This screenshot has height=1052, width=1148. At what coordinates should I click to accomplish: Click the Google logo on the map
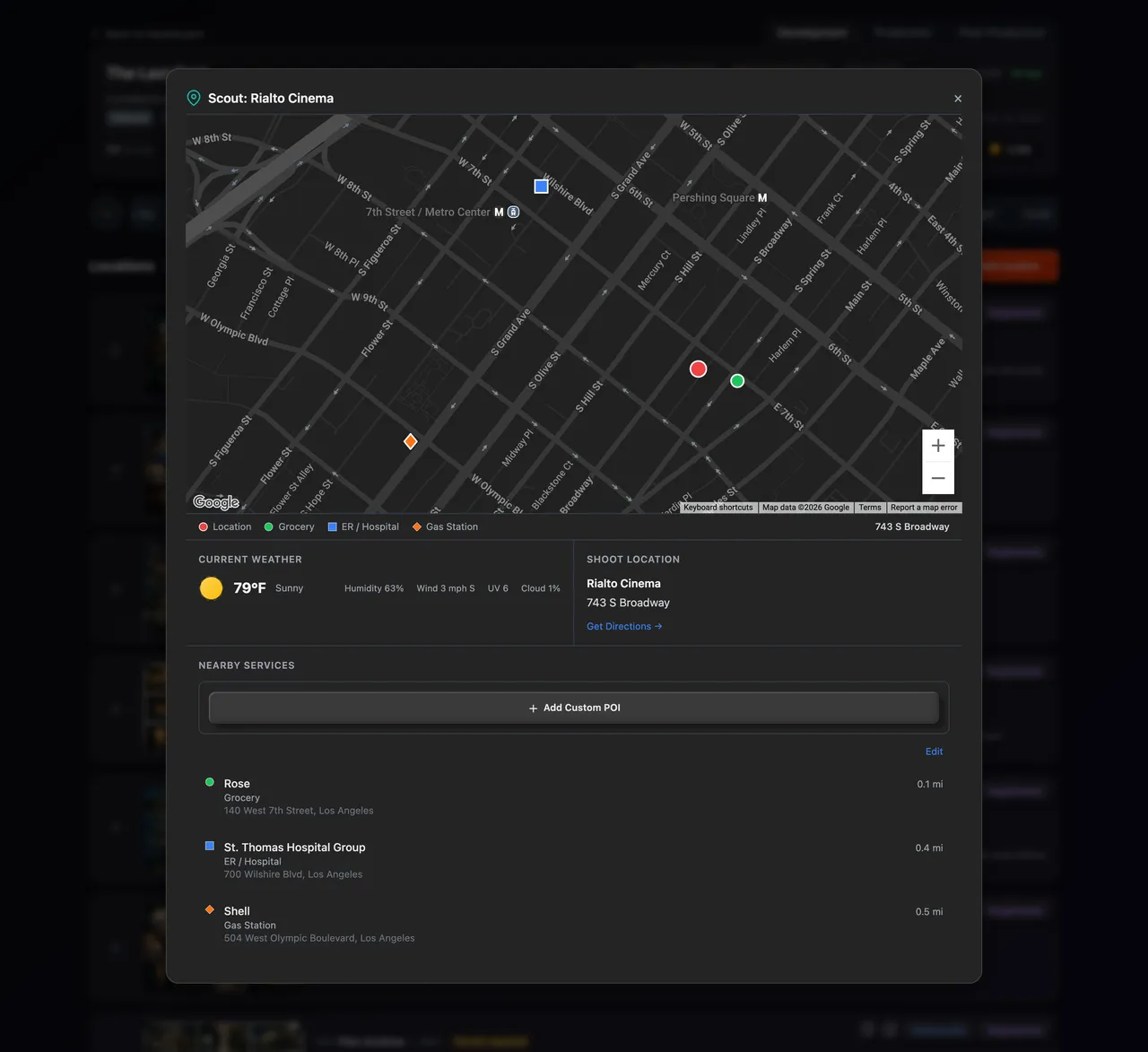216,502
